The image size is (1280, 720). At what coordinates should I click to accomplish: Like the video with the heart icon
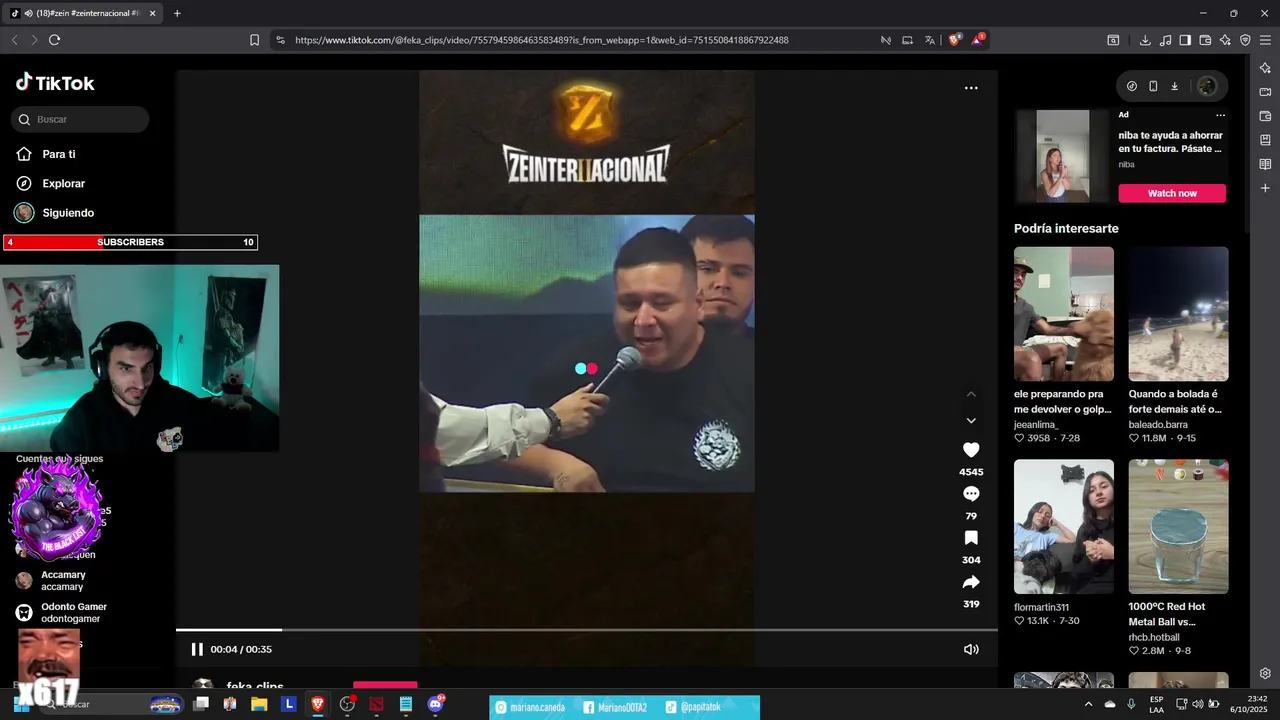[x=971, y=450]
